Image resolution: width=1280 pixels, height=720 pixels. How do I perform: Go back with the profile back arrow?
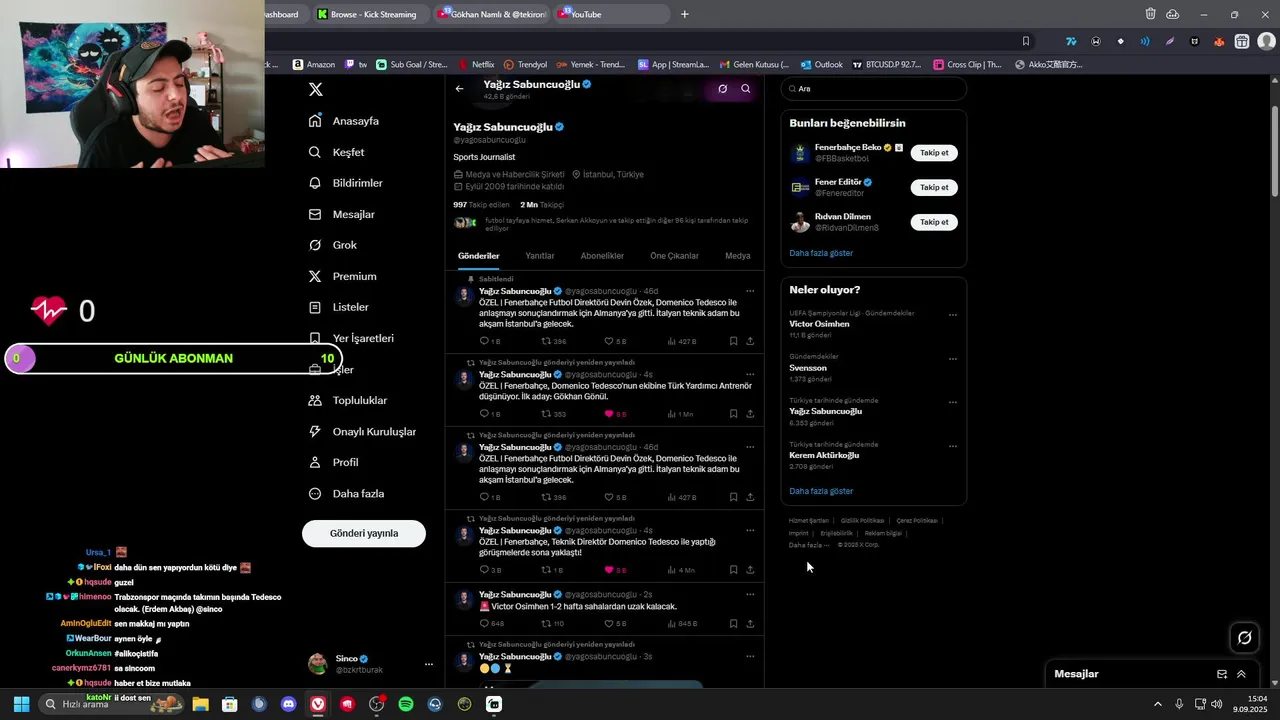(459, 89)
